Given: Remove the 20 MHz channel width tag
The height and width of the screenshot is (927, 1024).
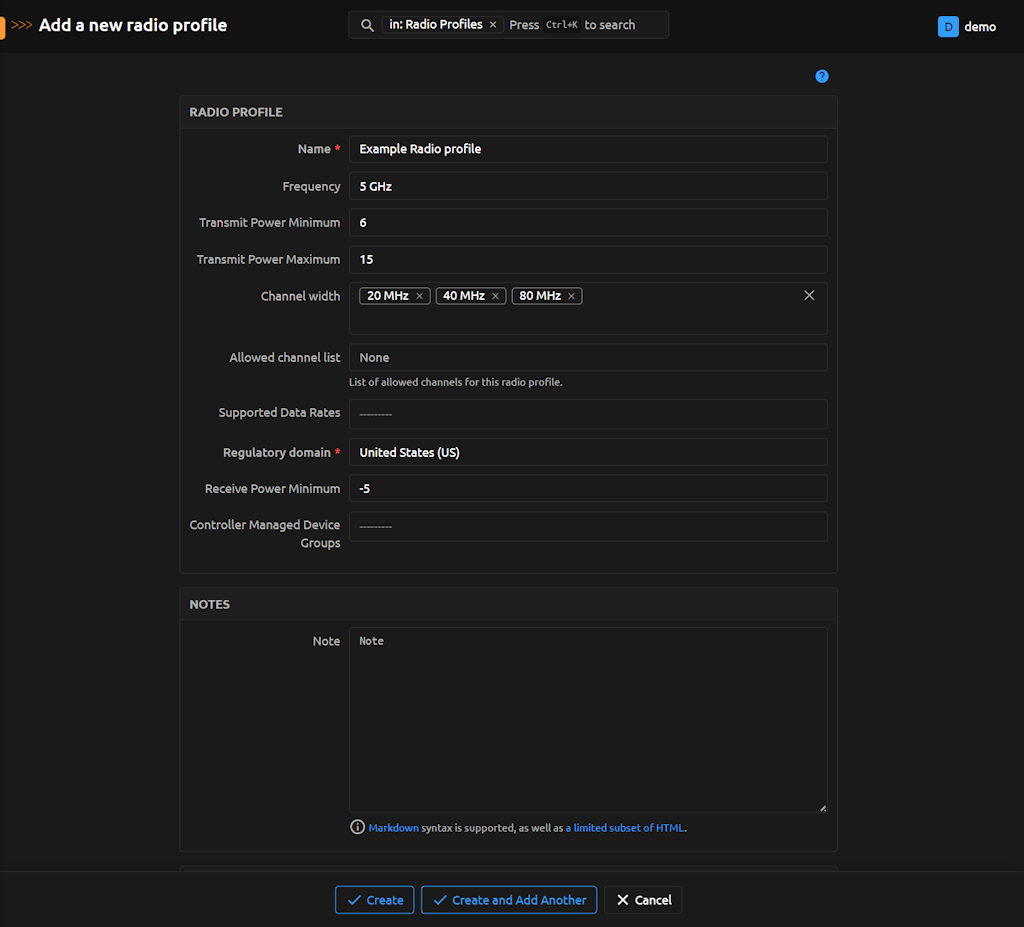Looking at the screenshot, I should point(420,296).
